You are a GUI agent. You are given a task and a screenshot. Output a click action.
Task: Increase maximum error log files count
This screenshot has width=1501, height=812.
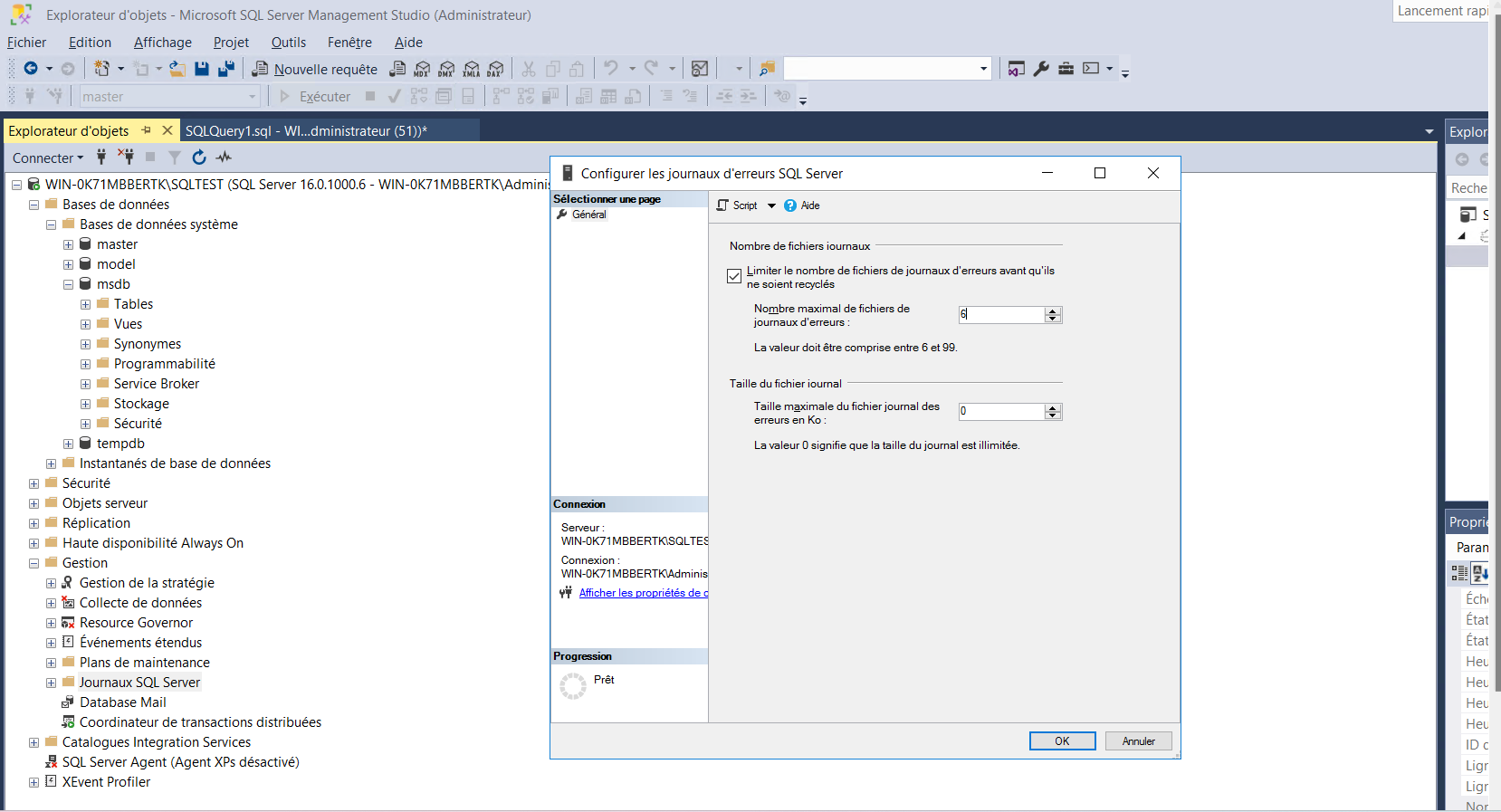[x=1052, y=310]
